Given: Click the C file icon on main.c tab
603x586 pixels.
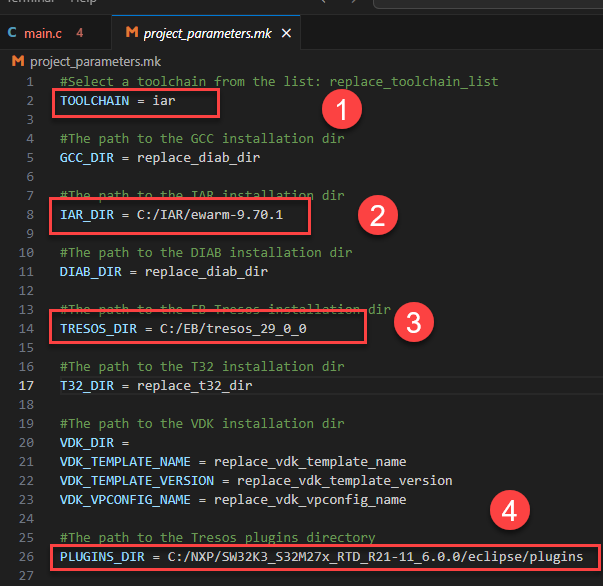Looking at the screenshot, I should click(12, 33).
